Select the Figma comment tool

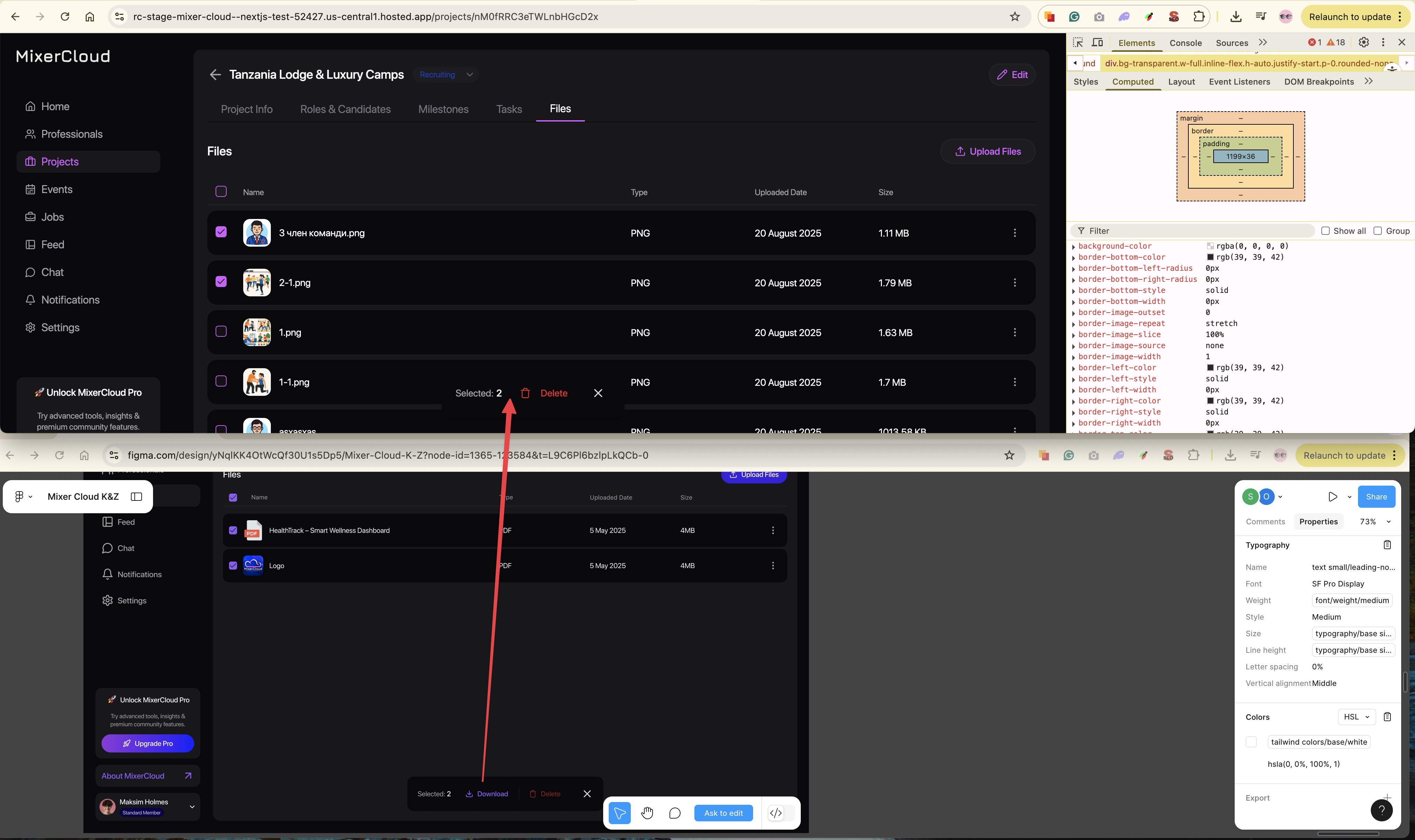pos(675,813)
